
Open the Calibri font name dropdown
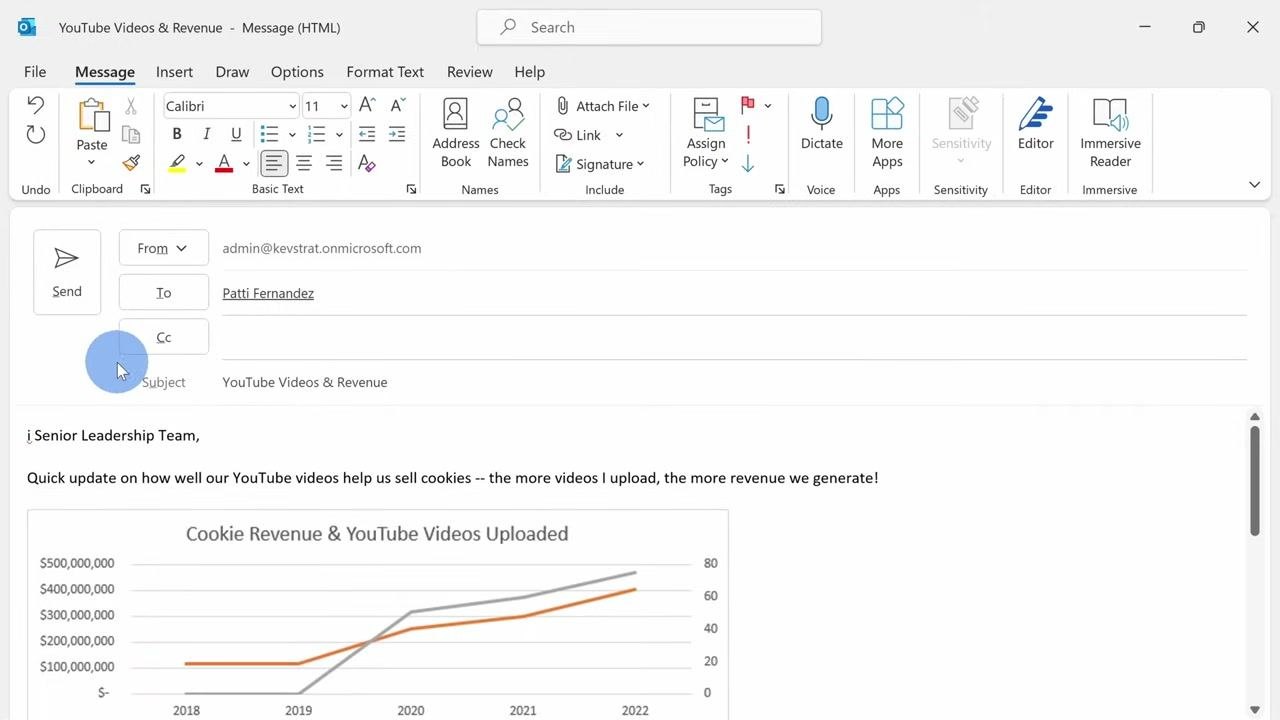(292, 106)
